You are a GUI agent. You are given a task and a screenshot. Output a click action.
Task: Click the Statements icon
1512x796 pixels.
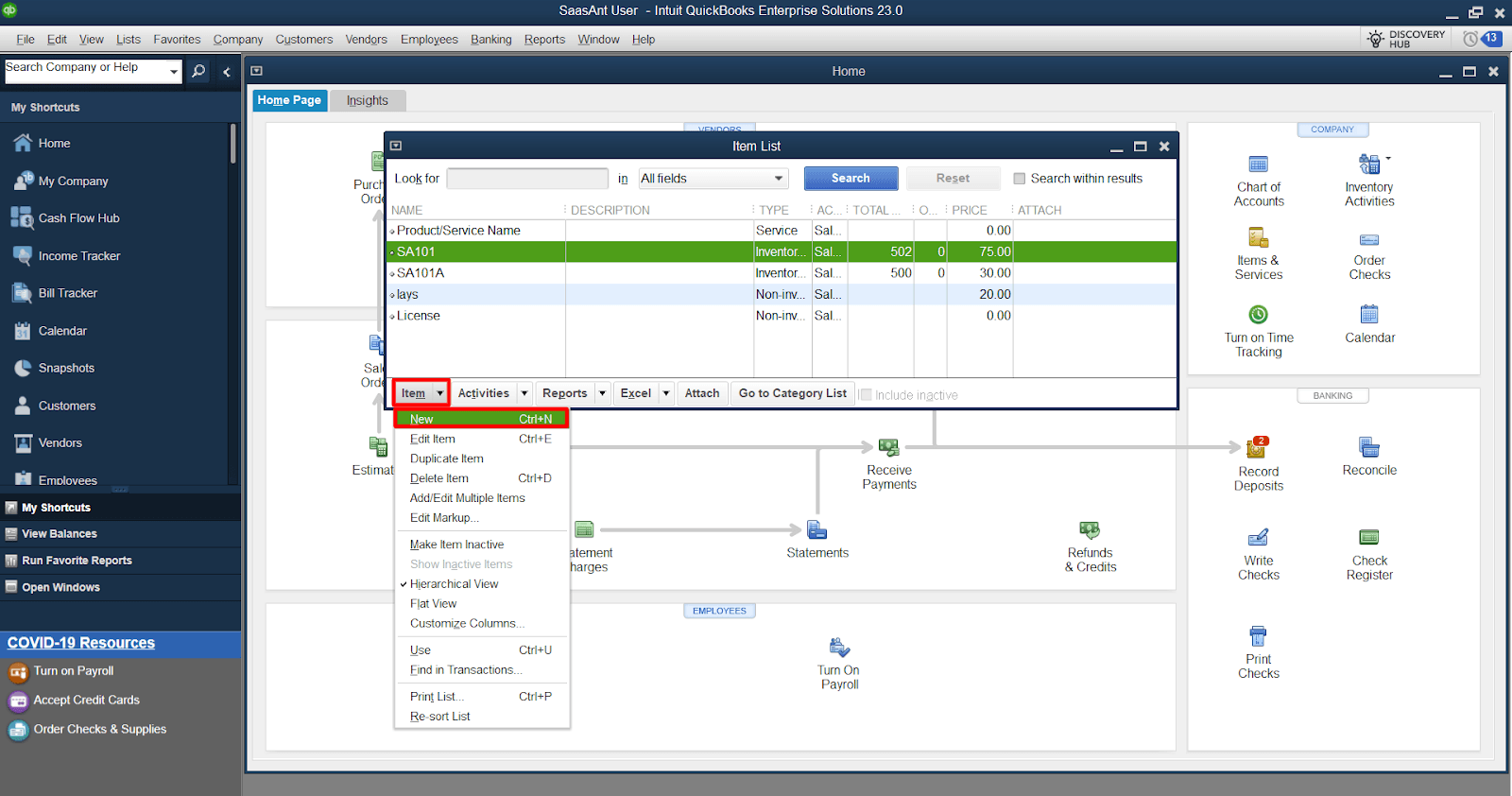(817, 530)
